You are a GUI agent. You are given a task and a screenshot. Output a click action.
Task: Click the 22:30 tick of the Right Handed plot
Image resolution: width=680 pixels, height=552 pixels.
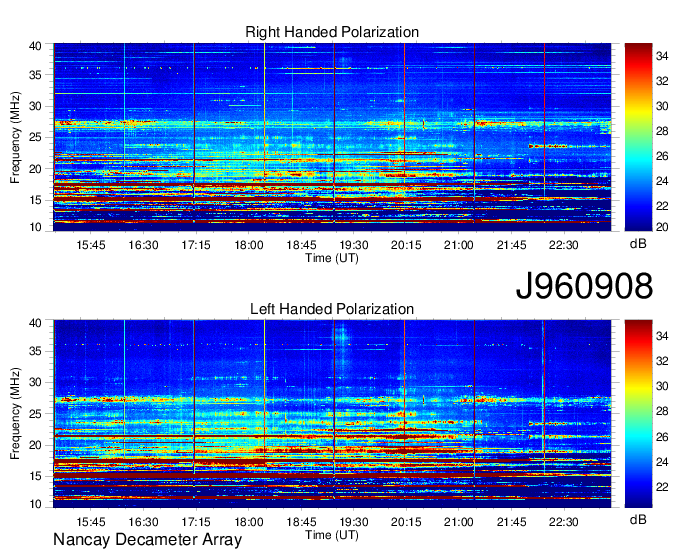[564, 245]
